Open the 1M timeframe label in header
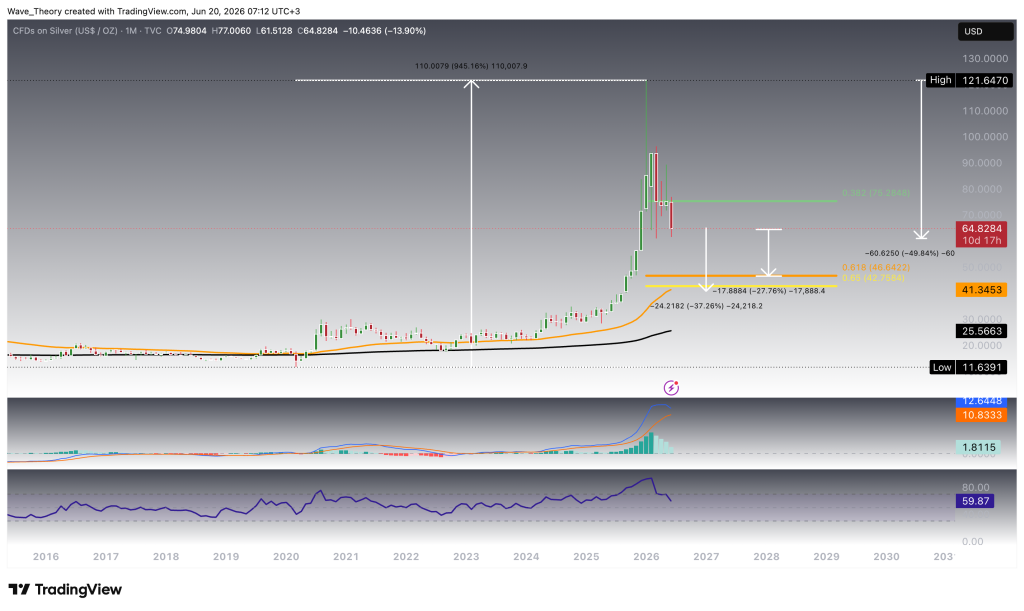This screenshot has width=1024, height=611. (x=131, y=31)
